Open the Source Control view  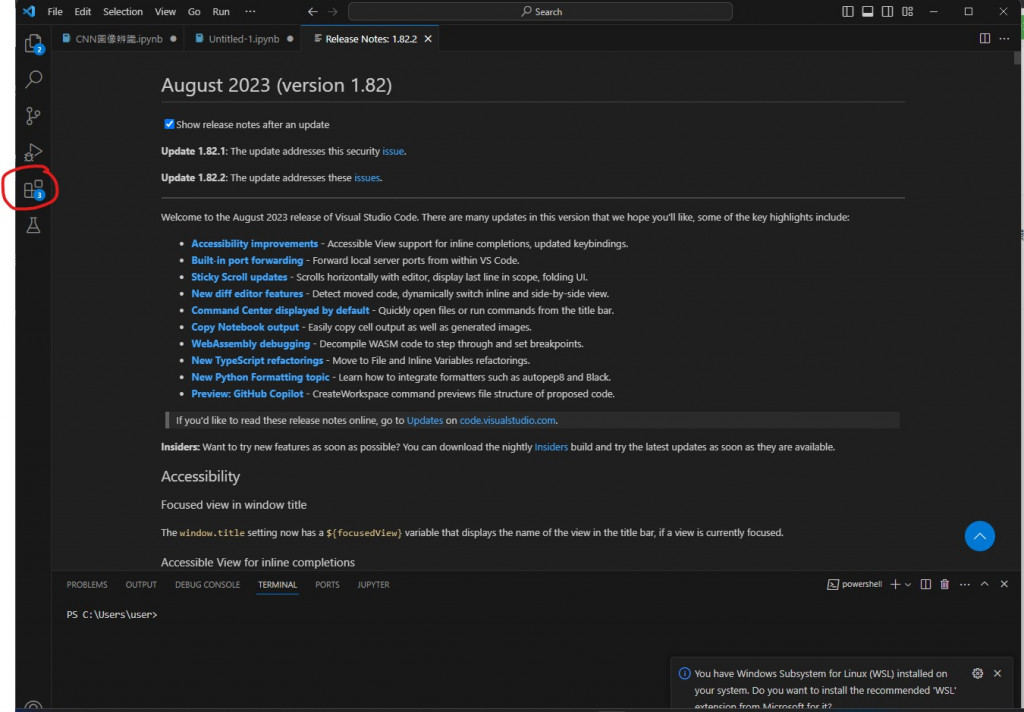[33, 116]
